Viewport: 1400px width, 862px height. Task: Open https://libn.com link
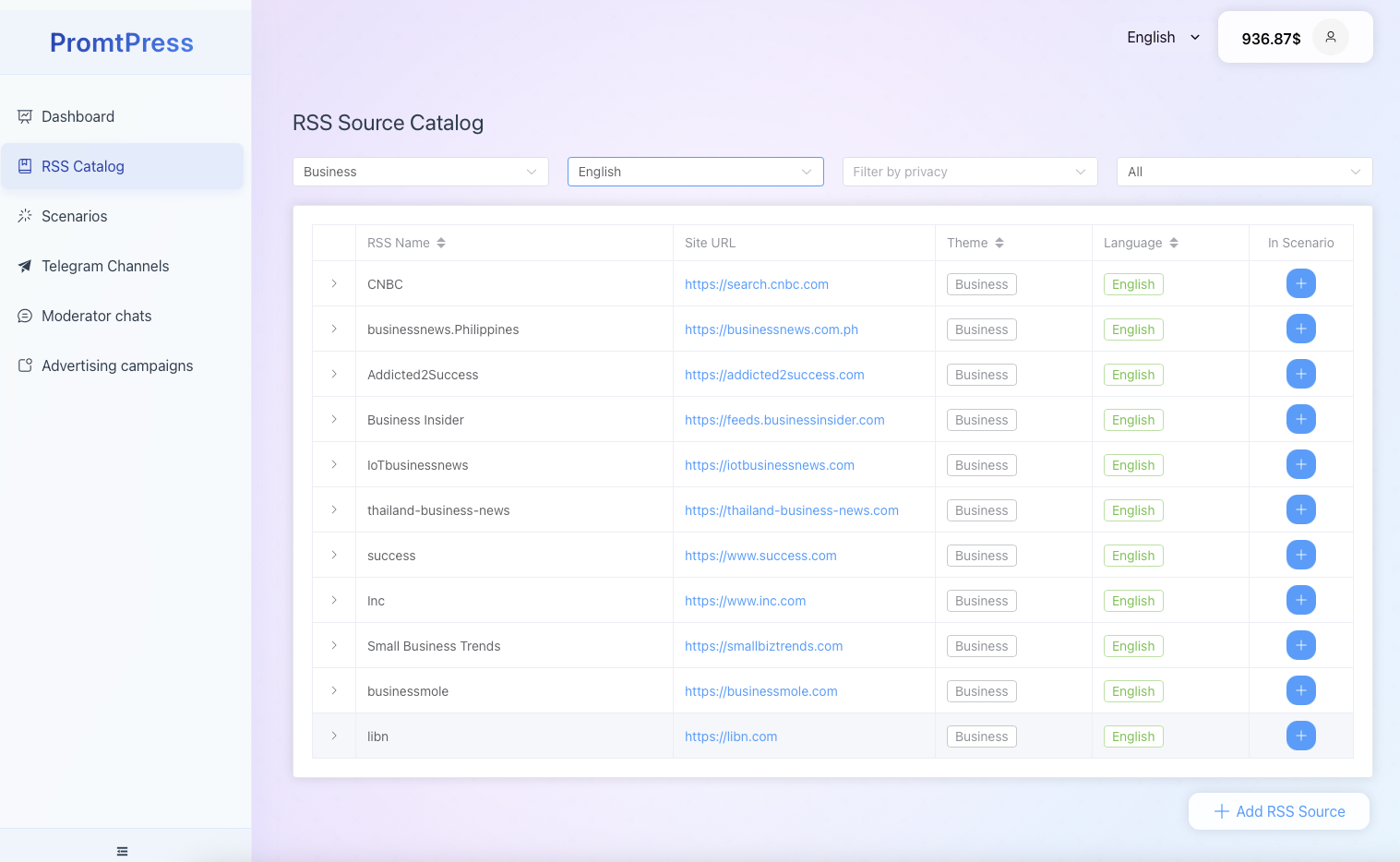(x=731, y=736)
